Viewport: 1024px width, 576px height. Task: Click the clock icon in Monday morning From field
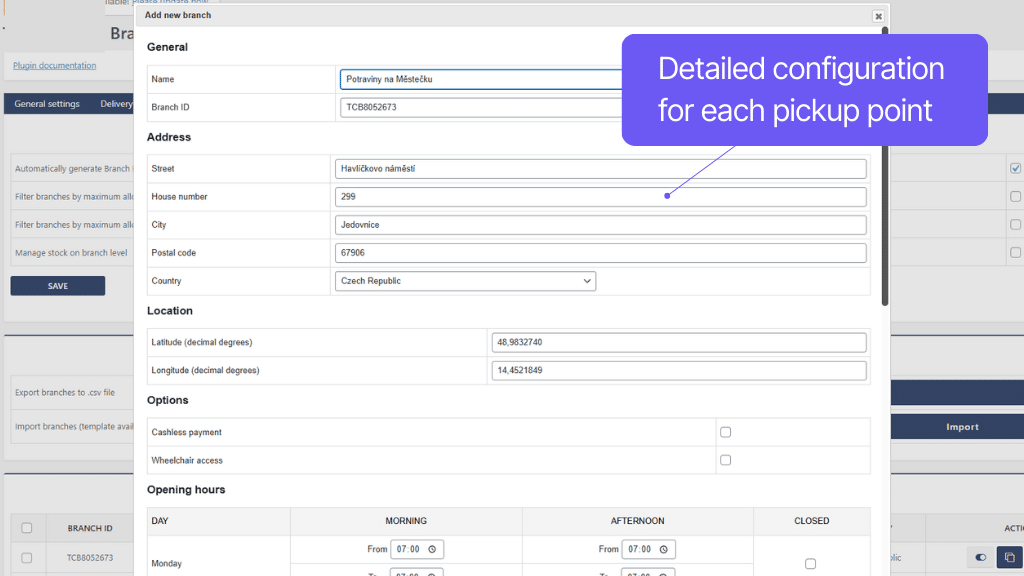432,550
